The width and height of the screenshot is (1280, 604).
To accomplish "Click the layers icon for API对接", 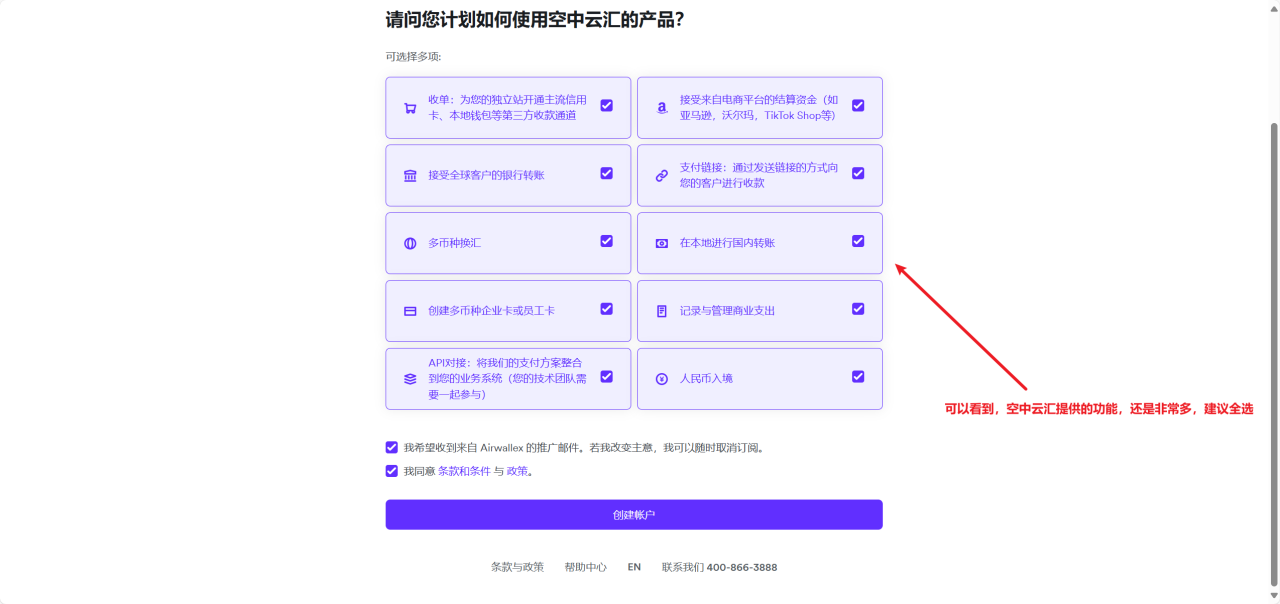I will (x=410, y=379).
